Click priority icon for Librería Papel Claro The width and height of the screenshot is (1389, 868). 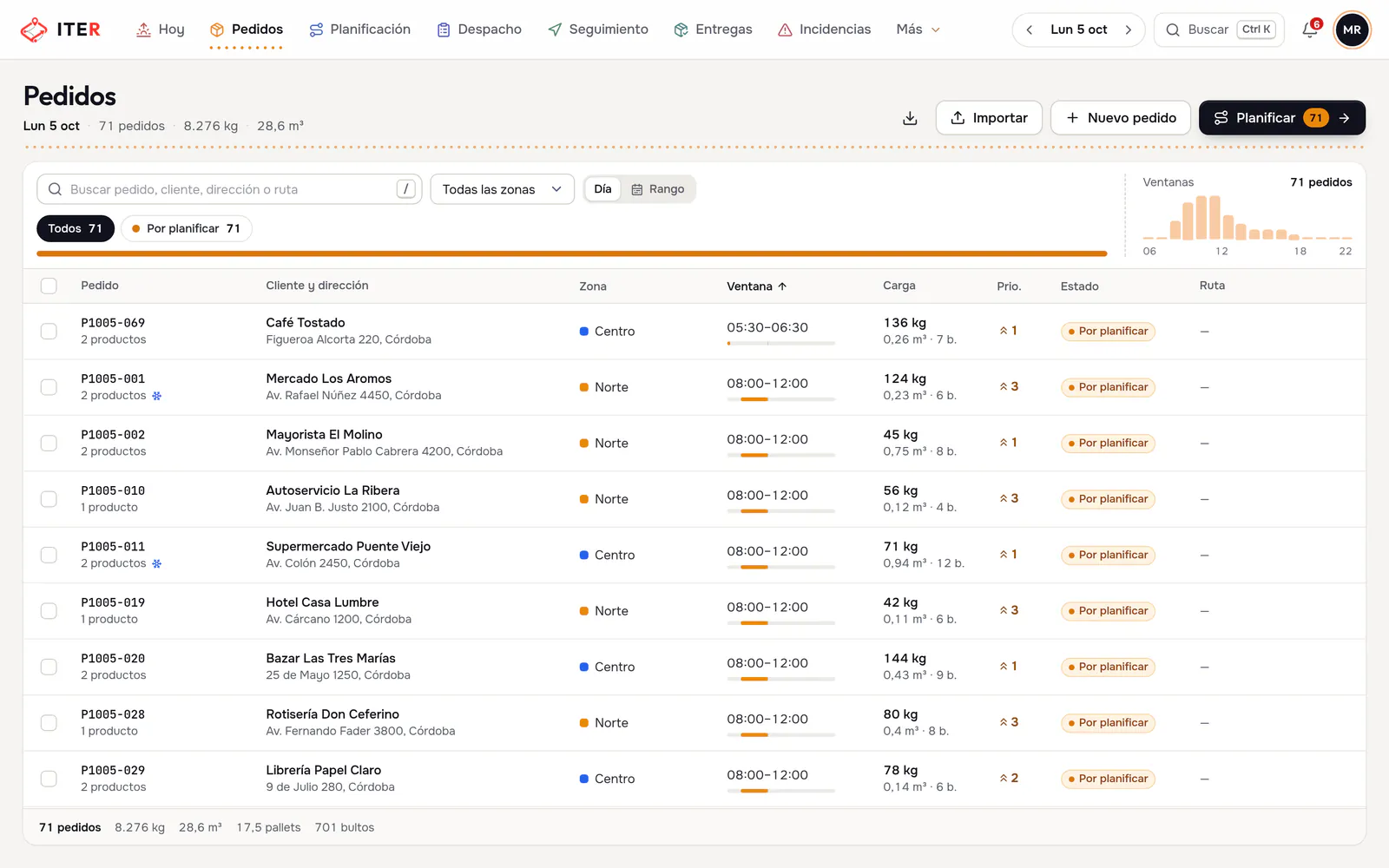pyautogui.click(x=1004, y=779)
